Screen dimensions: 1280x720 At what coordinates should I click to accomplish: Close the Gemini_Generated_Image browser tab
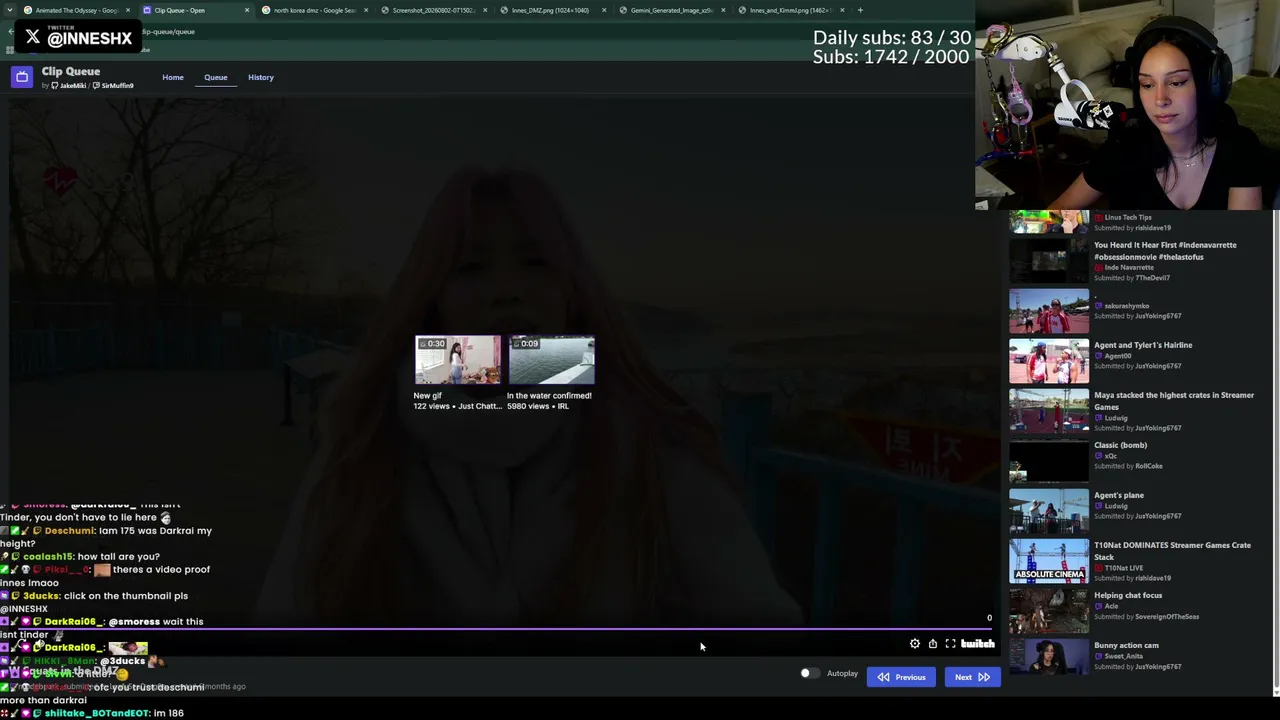[723, 10]
